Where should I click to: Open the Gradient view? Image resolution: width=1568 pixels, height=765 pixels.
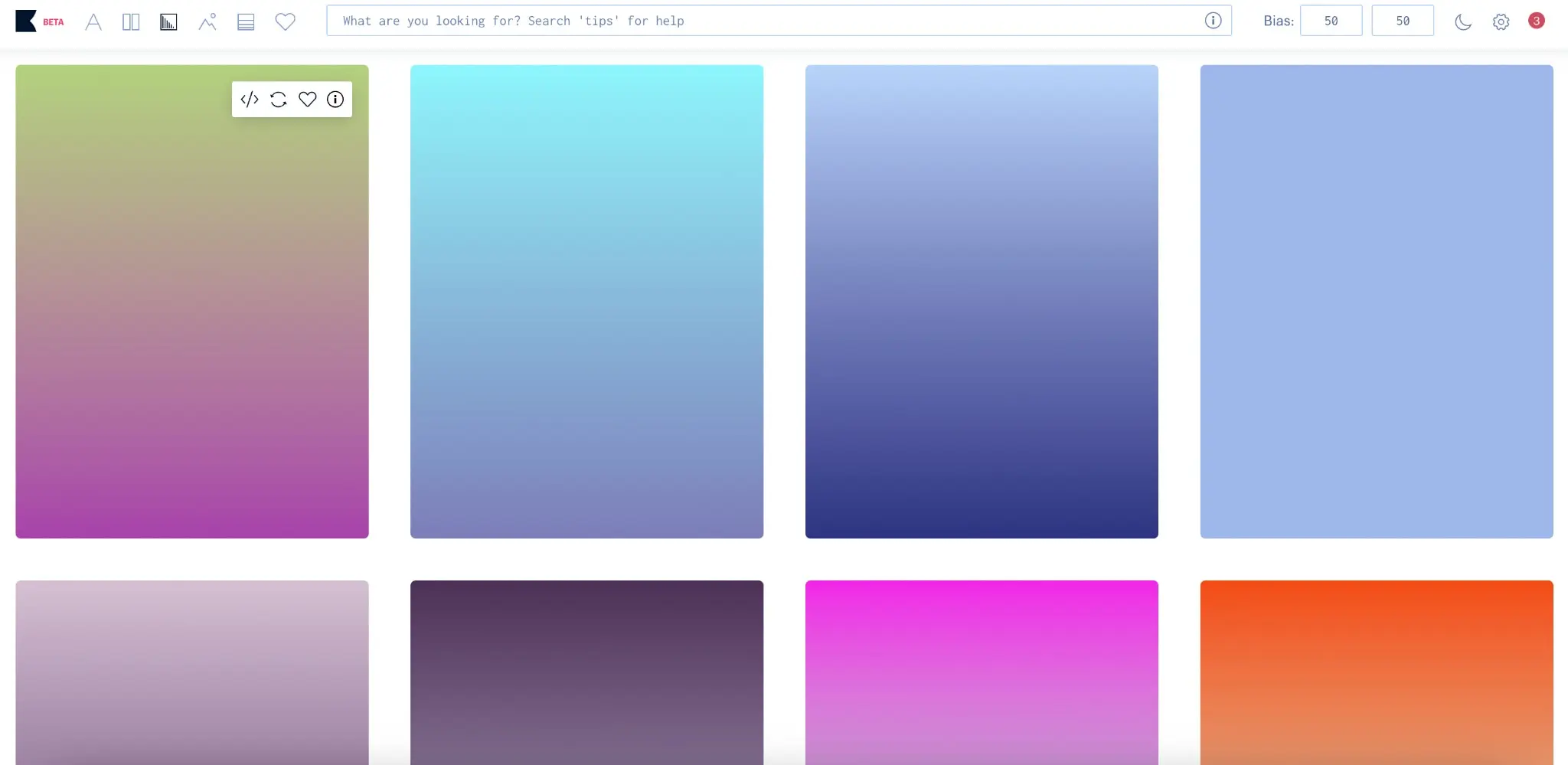click(x=168, y=21)
